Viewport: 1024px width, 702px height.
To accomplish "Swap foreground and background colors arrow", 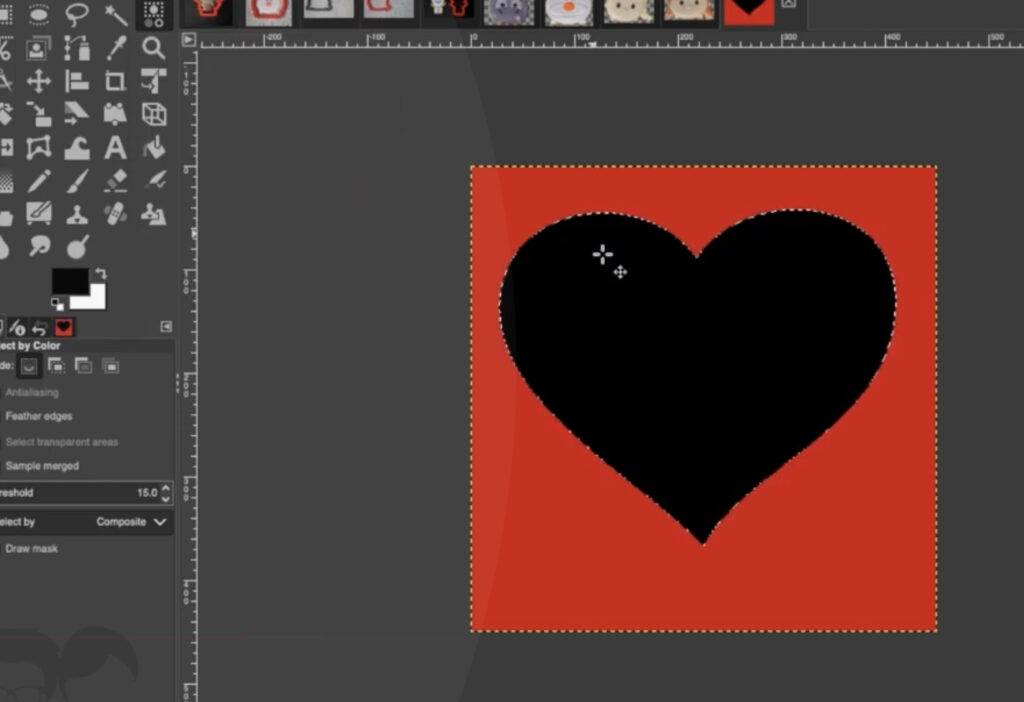I will pyautogui.click(x=101, y=274).
